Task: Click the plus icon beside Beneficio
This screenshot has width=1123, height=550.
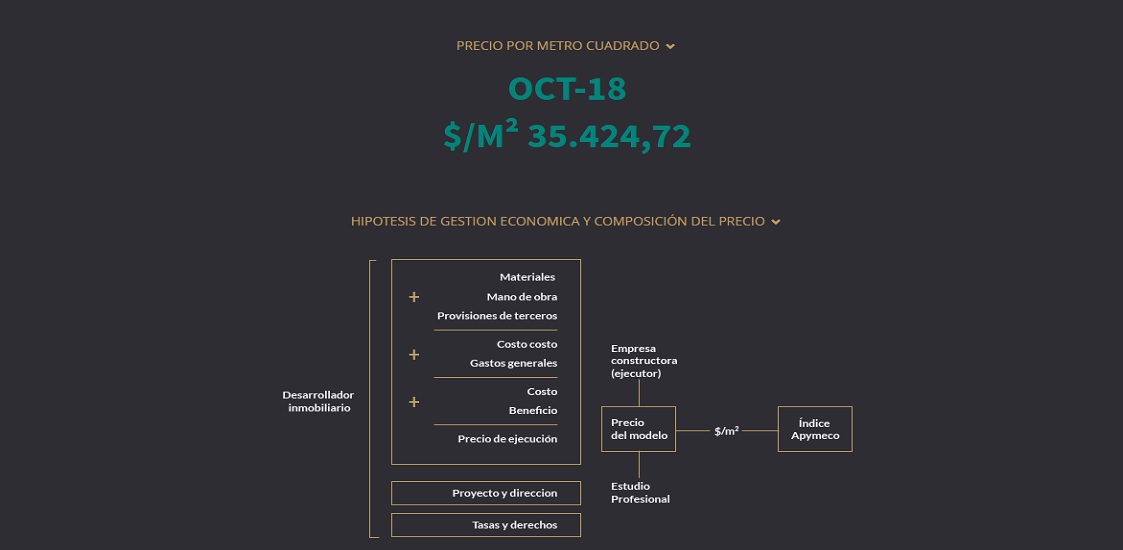Action: 413,402
